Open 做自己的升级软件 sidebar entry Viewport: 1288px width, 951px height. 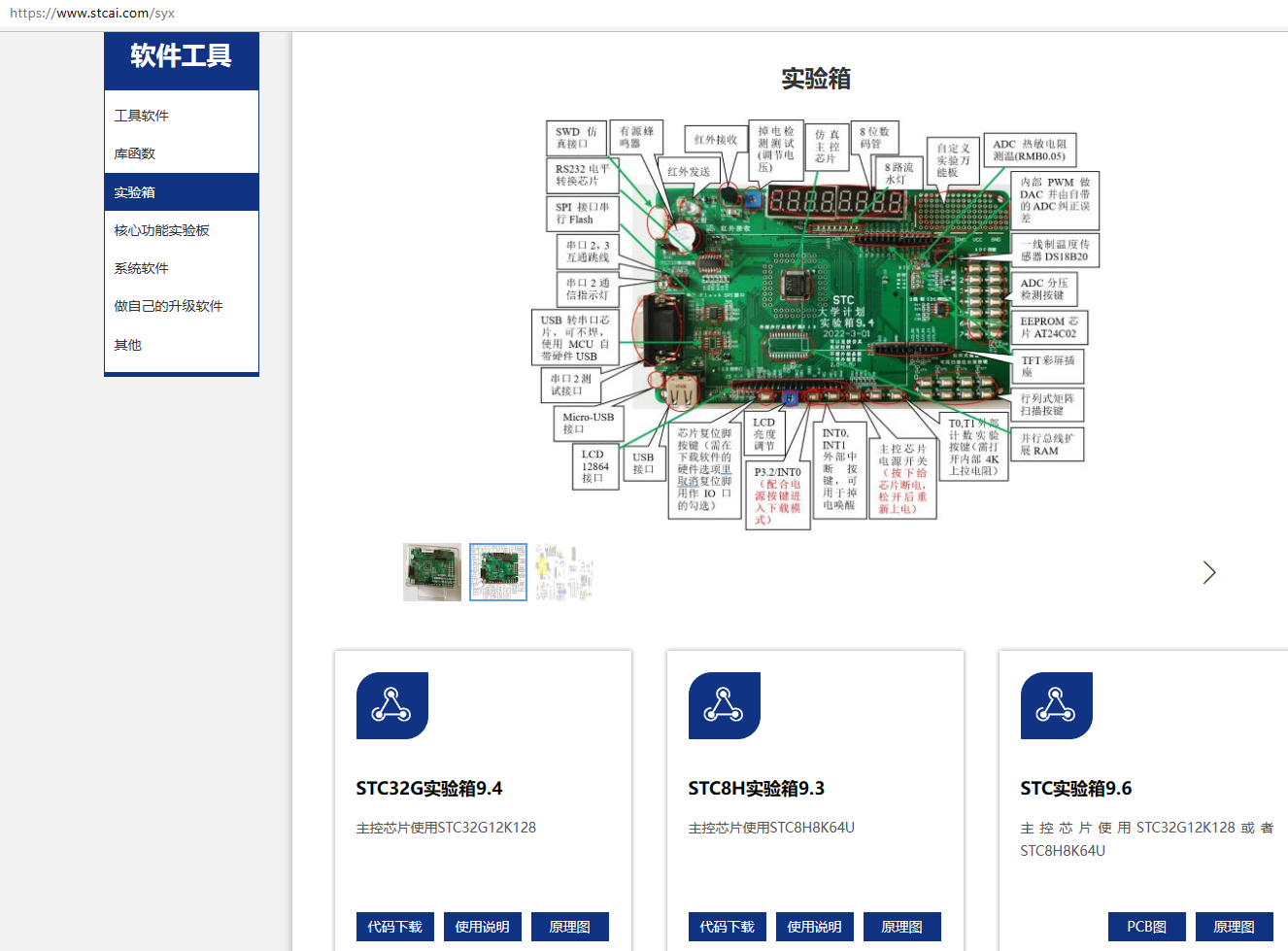click(182, 306)
